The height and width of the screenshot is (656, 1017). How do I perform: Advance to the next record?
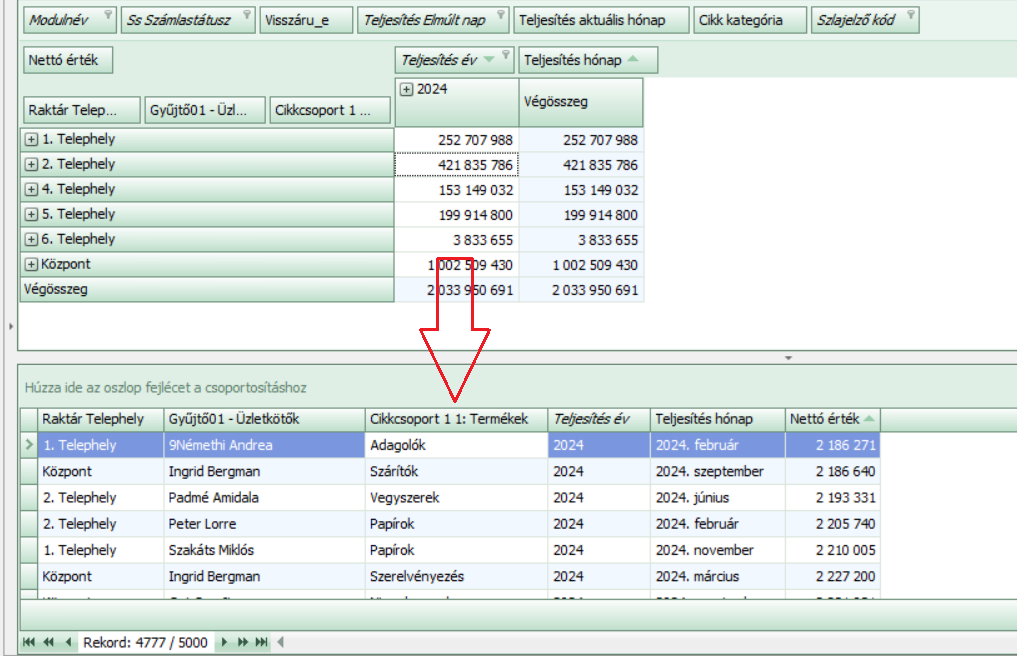tap(224, 642)
